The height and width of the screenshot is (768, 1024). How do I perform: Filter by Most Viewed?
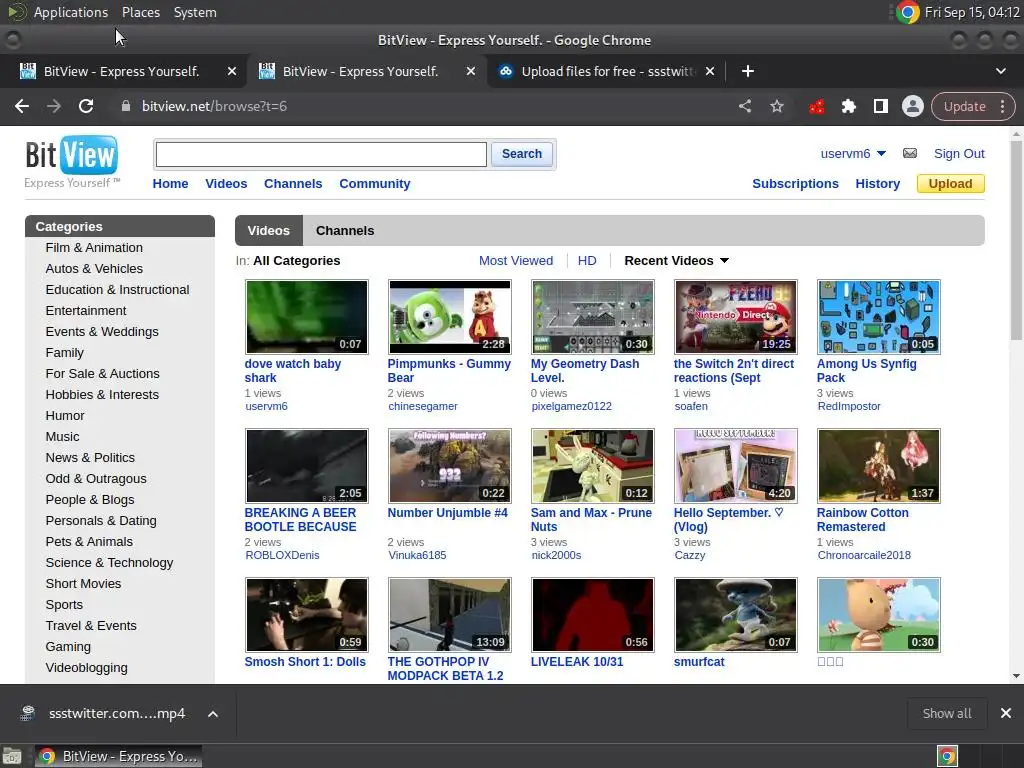pyautogui.click(x=516, y=261)
